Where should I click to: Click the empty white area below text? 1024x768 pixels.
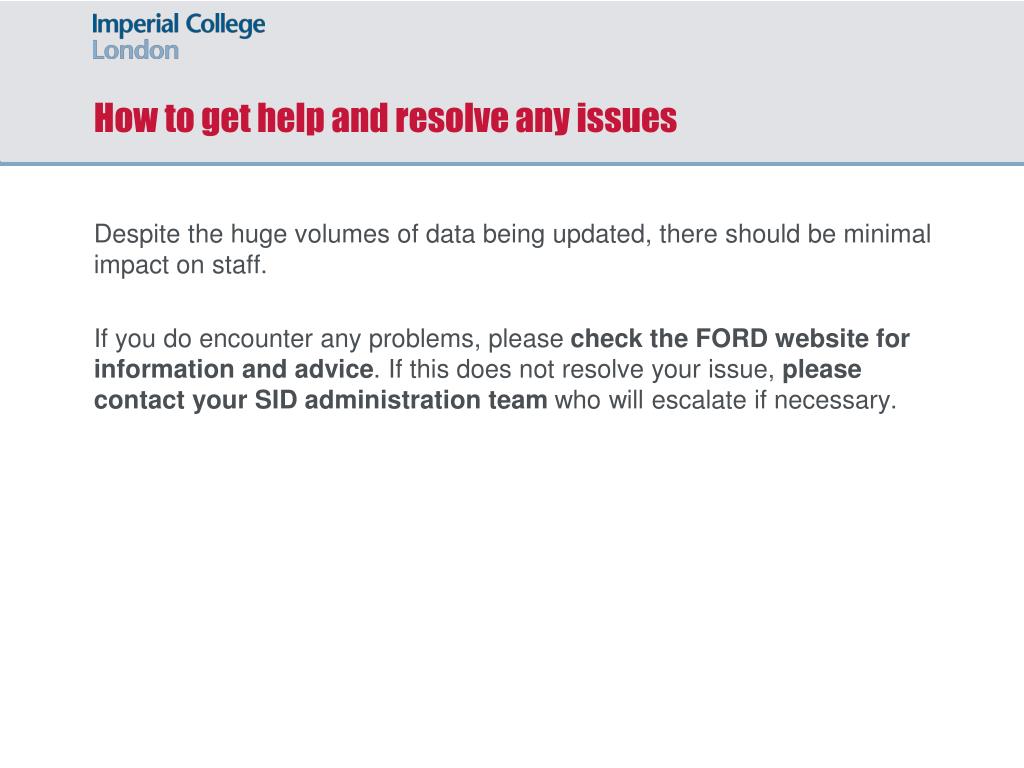click(x=512, y=588)
